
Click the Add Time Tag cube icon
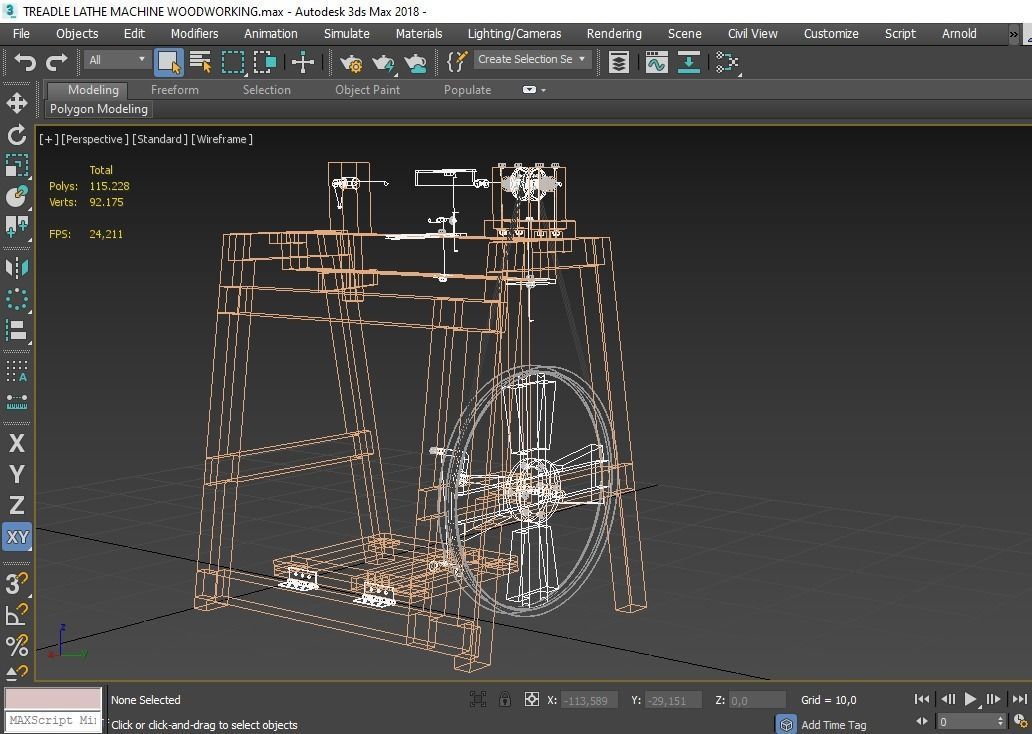786,724
